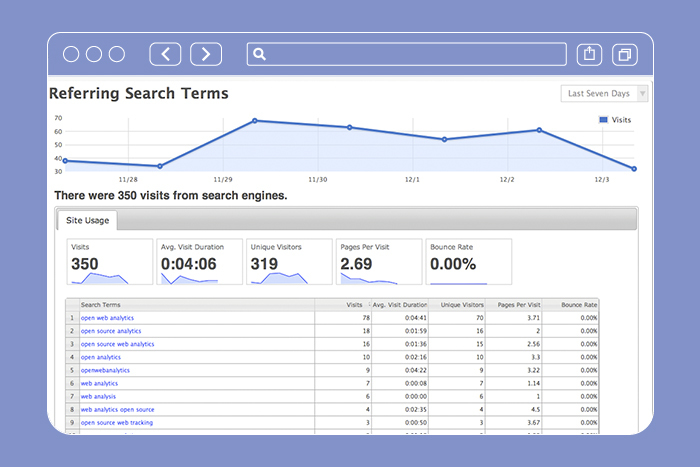Image resolution: width=700 pixels, height=467 pixels.
Task: Open the tab overview icon
Action: coord(625,54)
